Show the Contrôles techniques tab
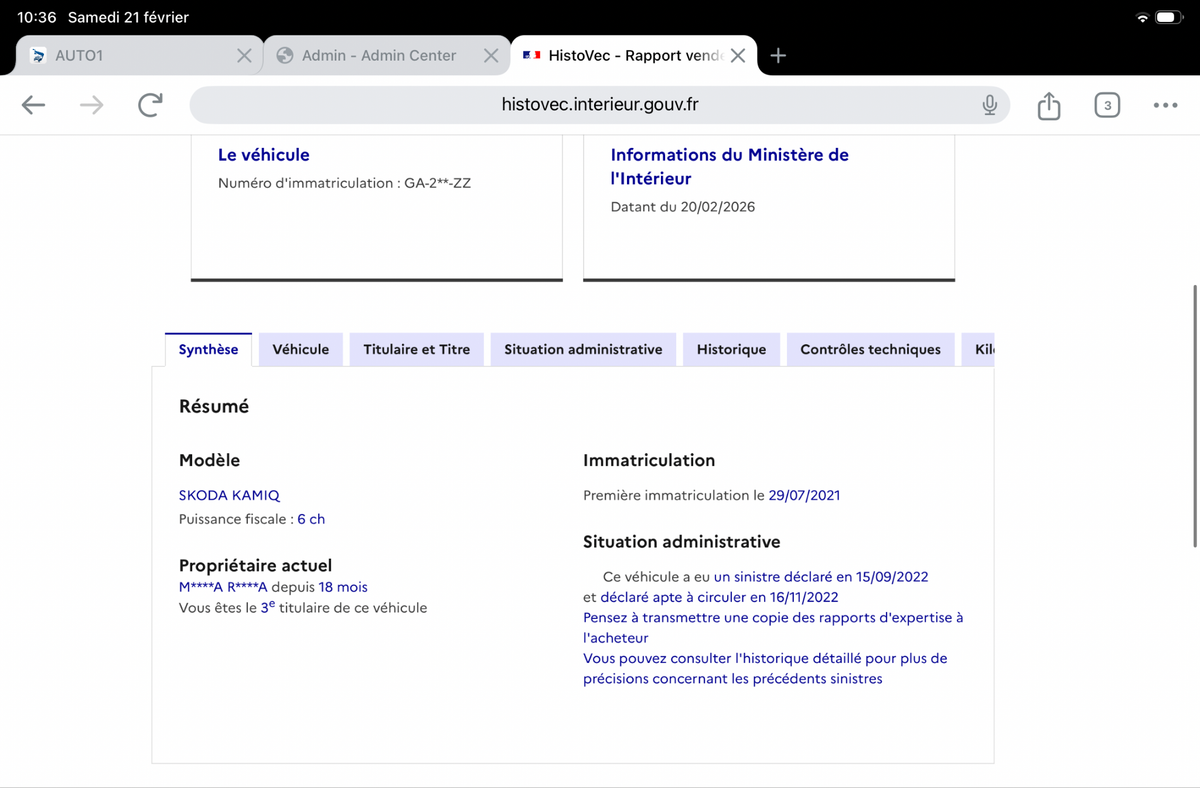The width and height of the screenshot is (1200, 788). [870, 349]
